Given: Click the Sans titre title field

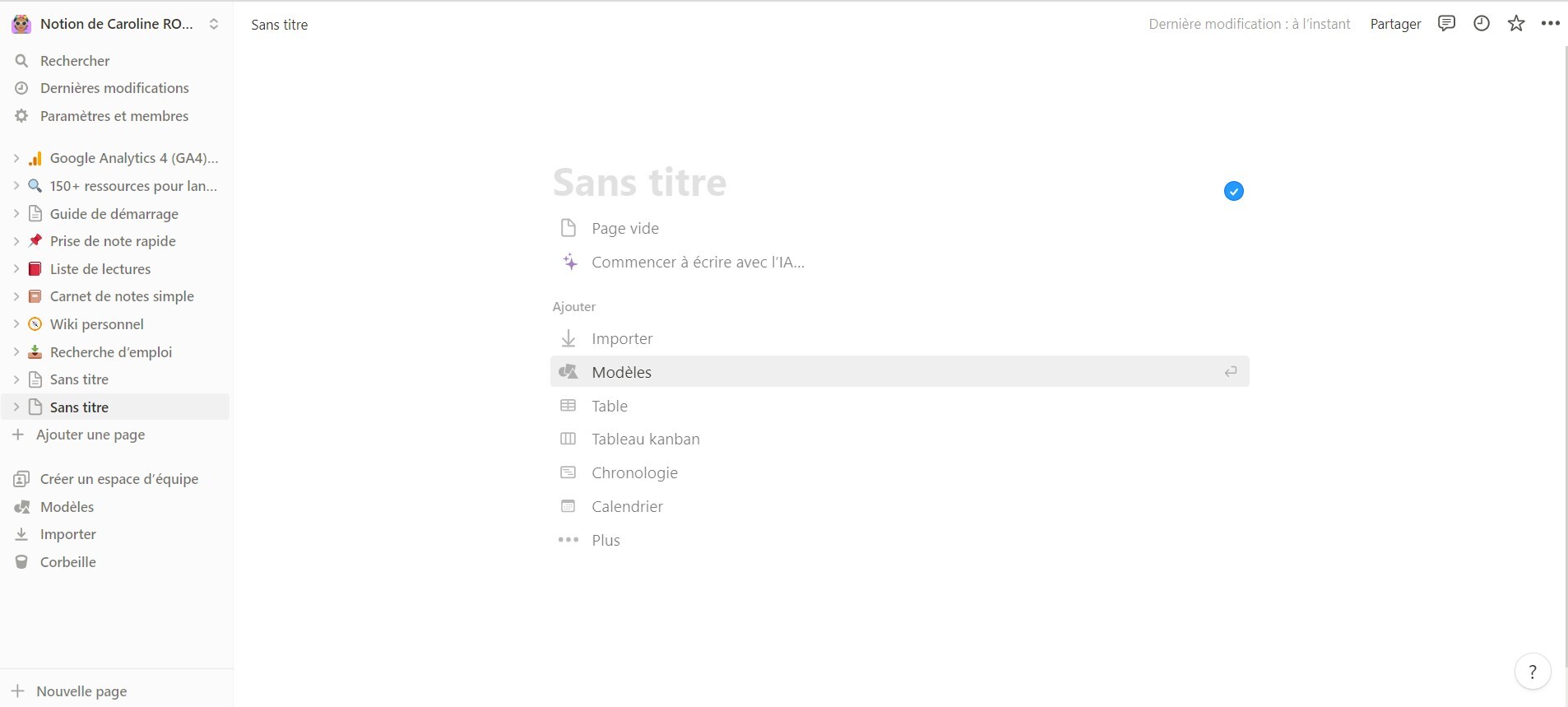Looking at the screenshot, I should 640,183.
